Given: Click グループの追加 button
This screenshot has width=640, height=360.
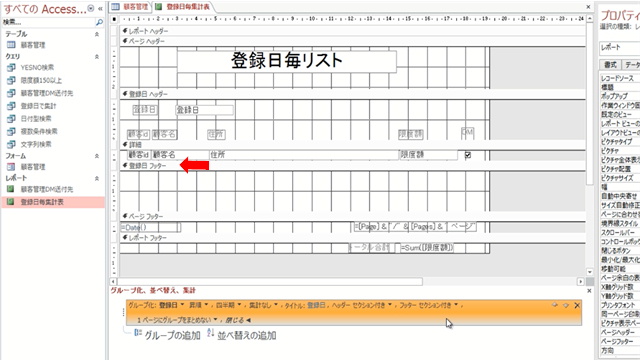Looking at the screenshot, I should click(x=167, y=335).
